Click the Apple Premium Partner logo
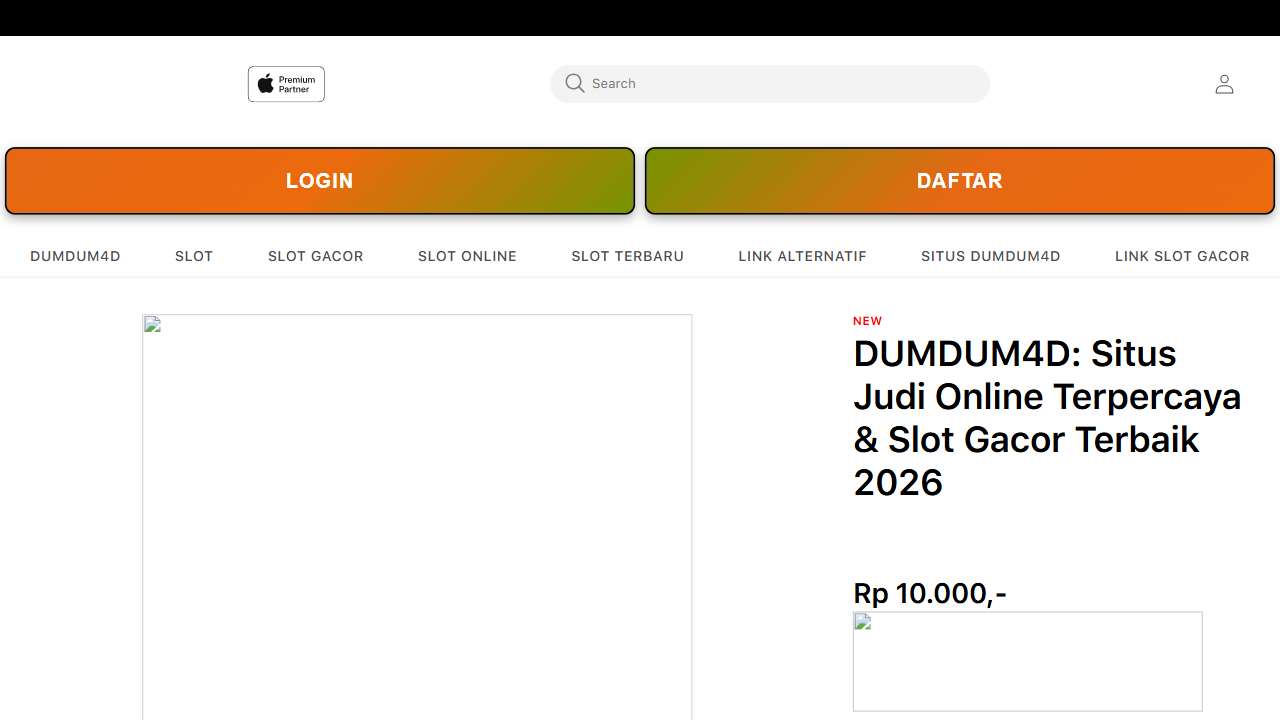 (286, 84)
